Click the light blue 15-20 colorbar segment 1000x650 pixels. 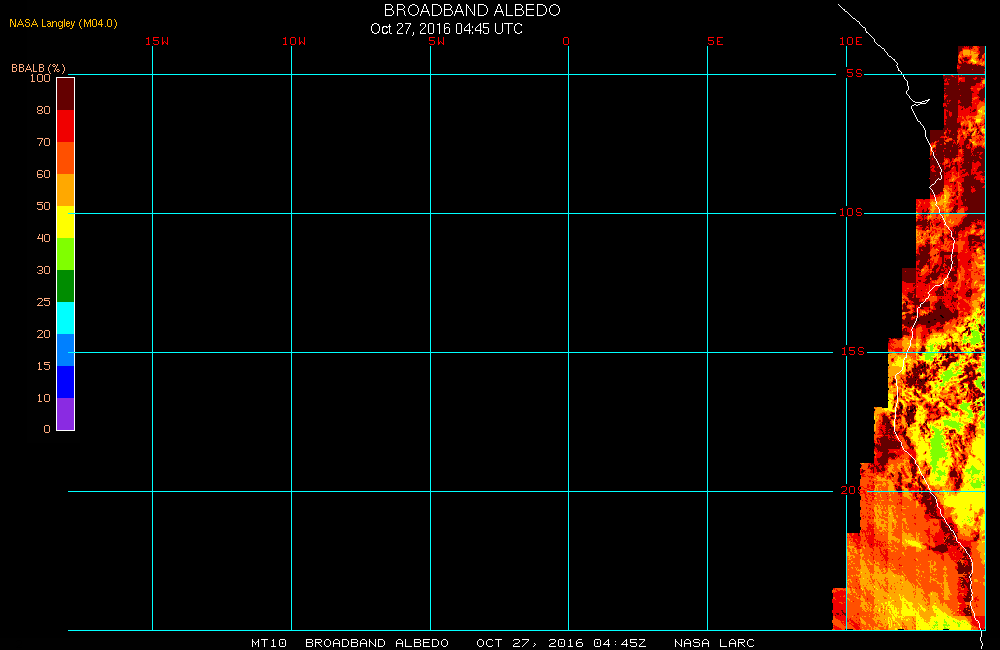pyautogui.click(x=66, y=350)
